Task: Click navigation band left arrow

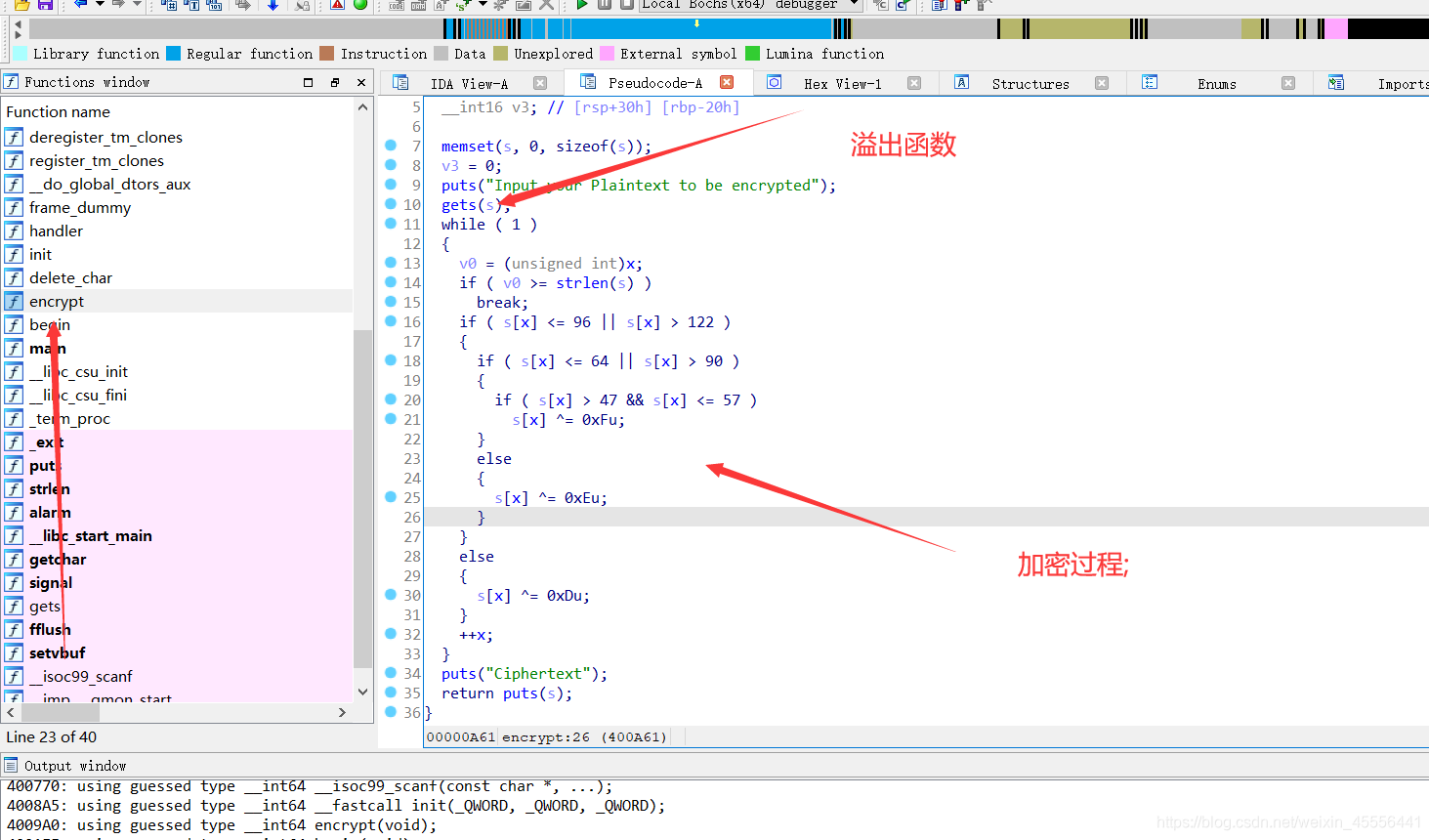Action: 18,23
